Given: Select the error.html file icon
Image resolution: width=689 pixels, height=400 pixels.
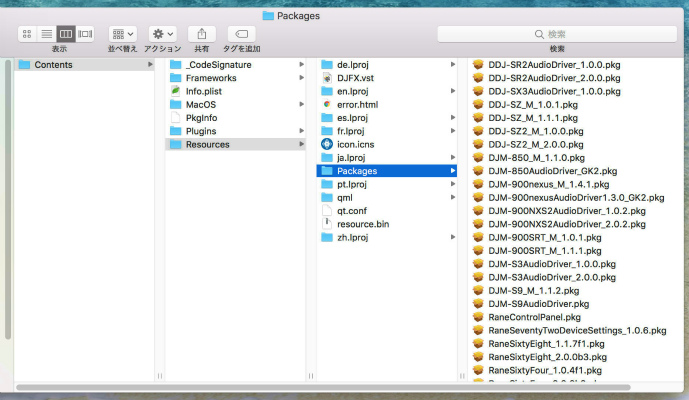Looking at the screenshot, I should [327, 105].
